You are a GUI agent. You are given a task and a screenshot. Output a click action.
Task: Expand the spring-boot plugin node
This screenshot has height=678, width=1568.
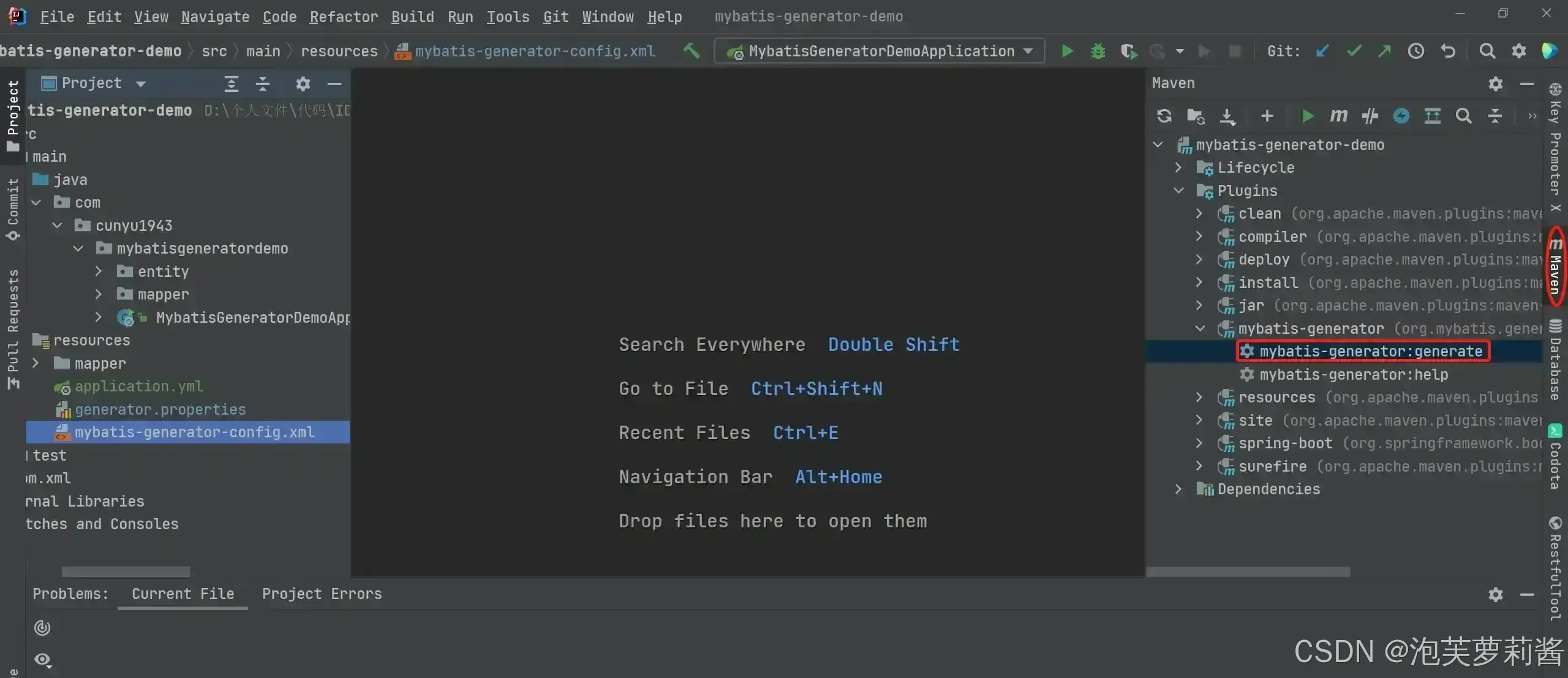point(1199,443)
